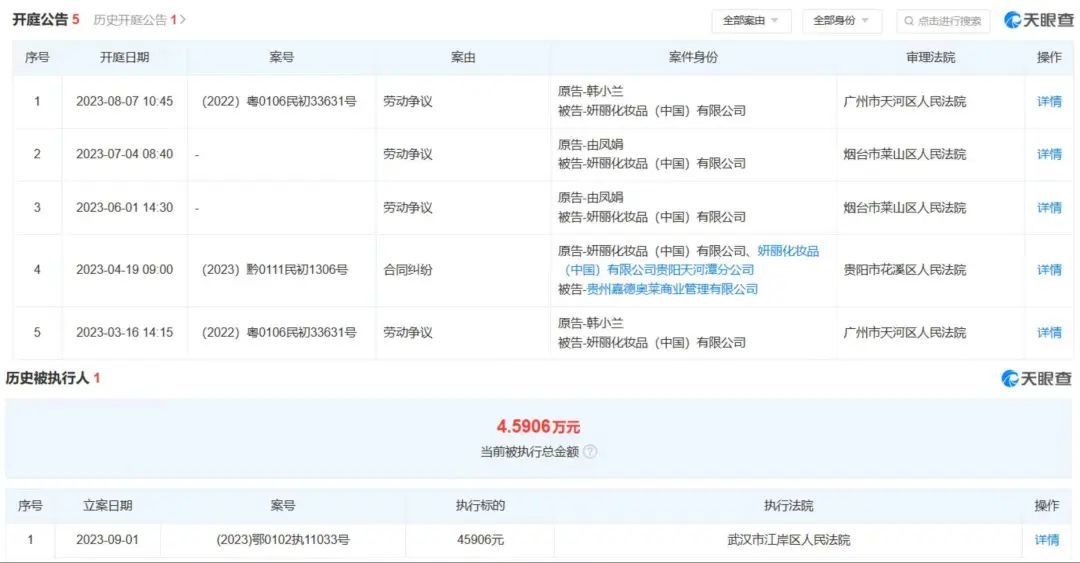Click the search magnifier icon
Image resolution: width=1080 pixels, height=563 pixels.
(908, 21)
